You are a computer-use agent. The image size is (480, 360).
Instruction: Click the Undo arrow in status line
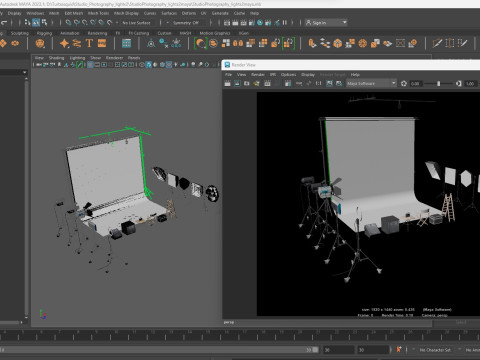point(4,23)
